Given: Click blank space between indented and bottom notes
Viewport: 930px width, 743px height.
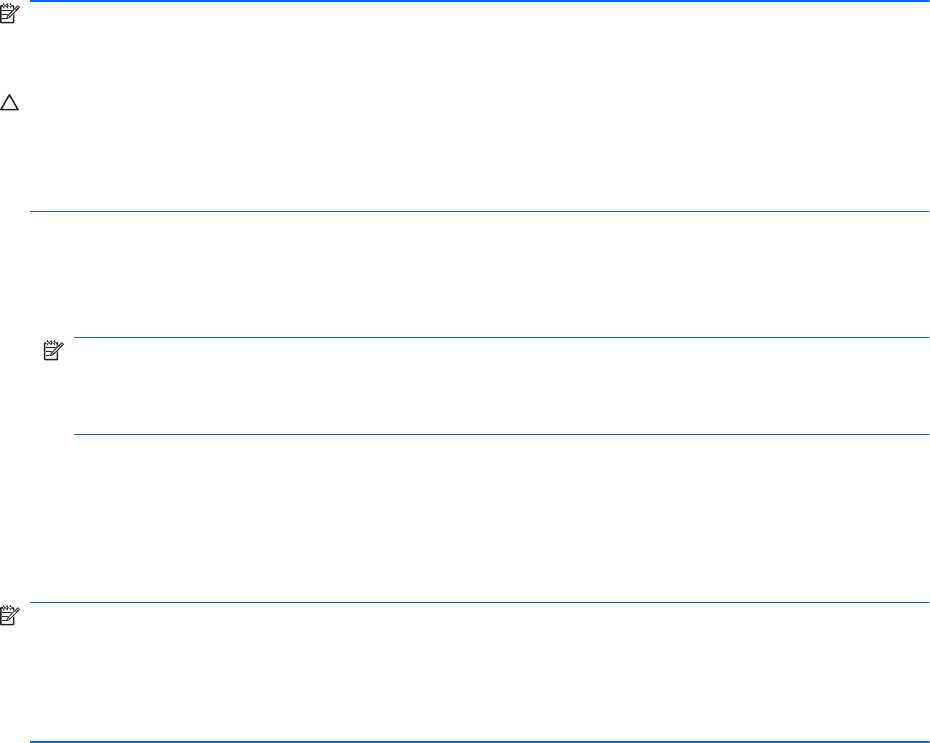Looking at the screenshot, I should click(474, 518).
